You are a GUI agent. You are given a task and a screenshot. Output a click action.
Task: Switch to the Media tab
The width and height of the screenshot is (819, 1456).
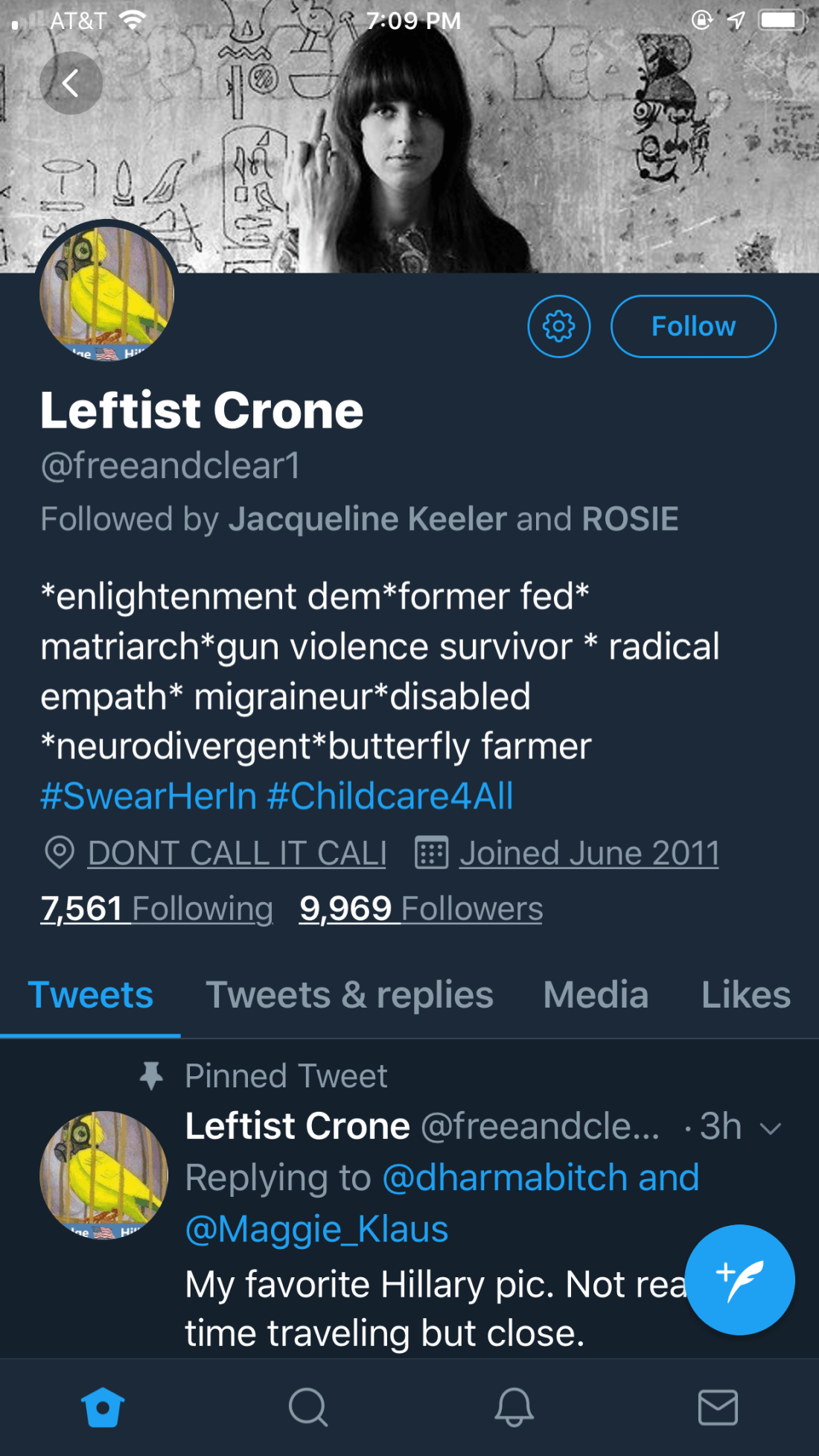click(x=596, y=995)
